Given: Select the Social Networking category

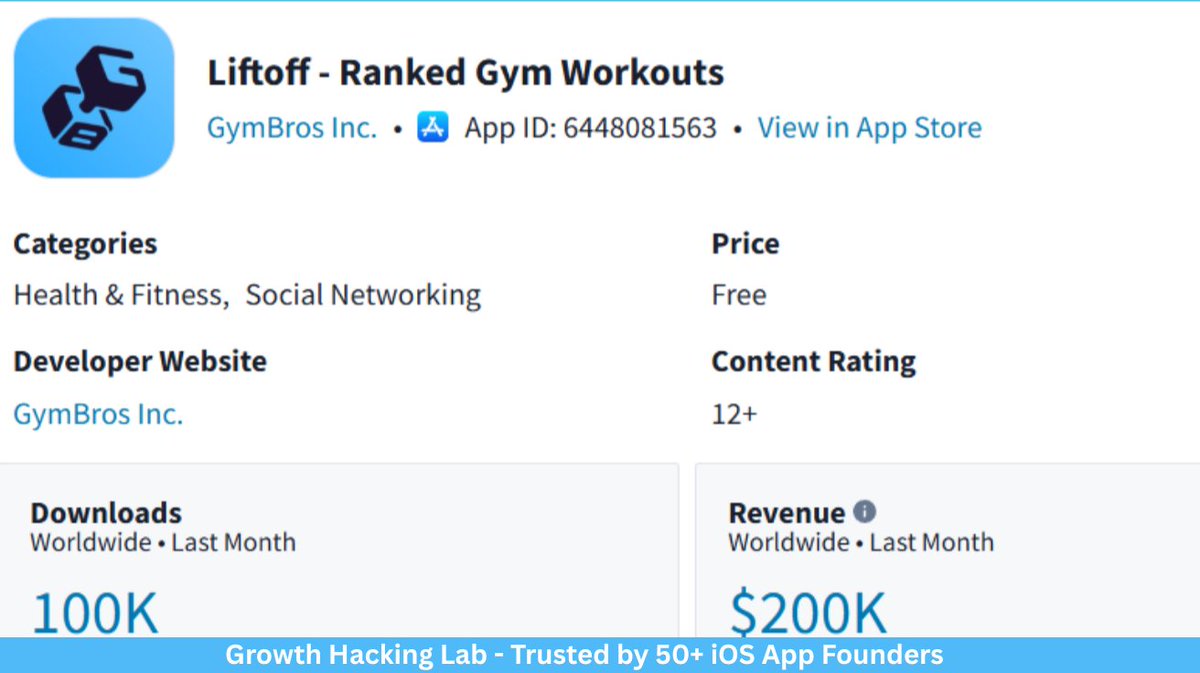Looking at the screenshot, I should pos(363,295).
